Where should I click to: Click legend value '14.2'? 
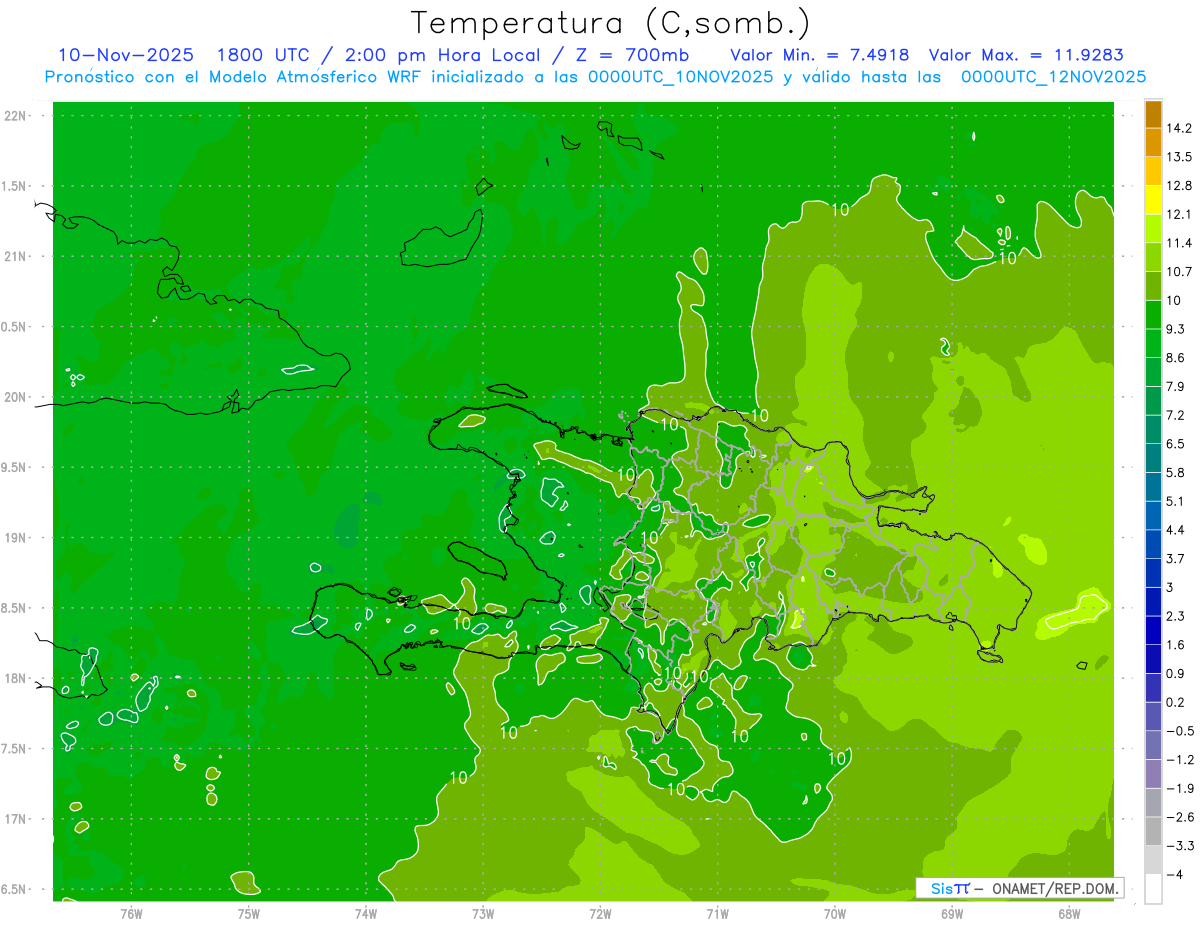(x=1179, y=128)
